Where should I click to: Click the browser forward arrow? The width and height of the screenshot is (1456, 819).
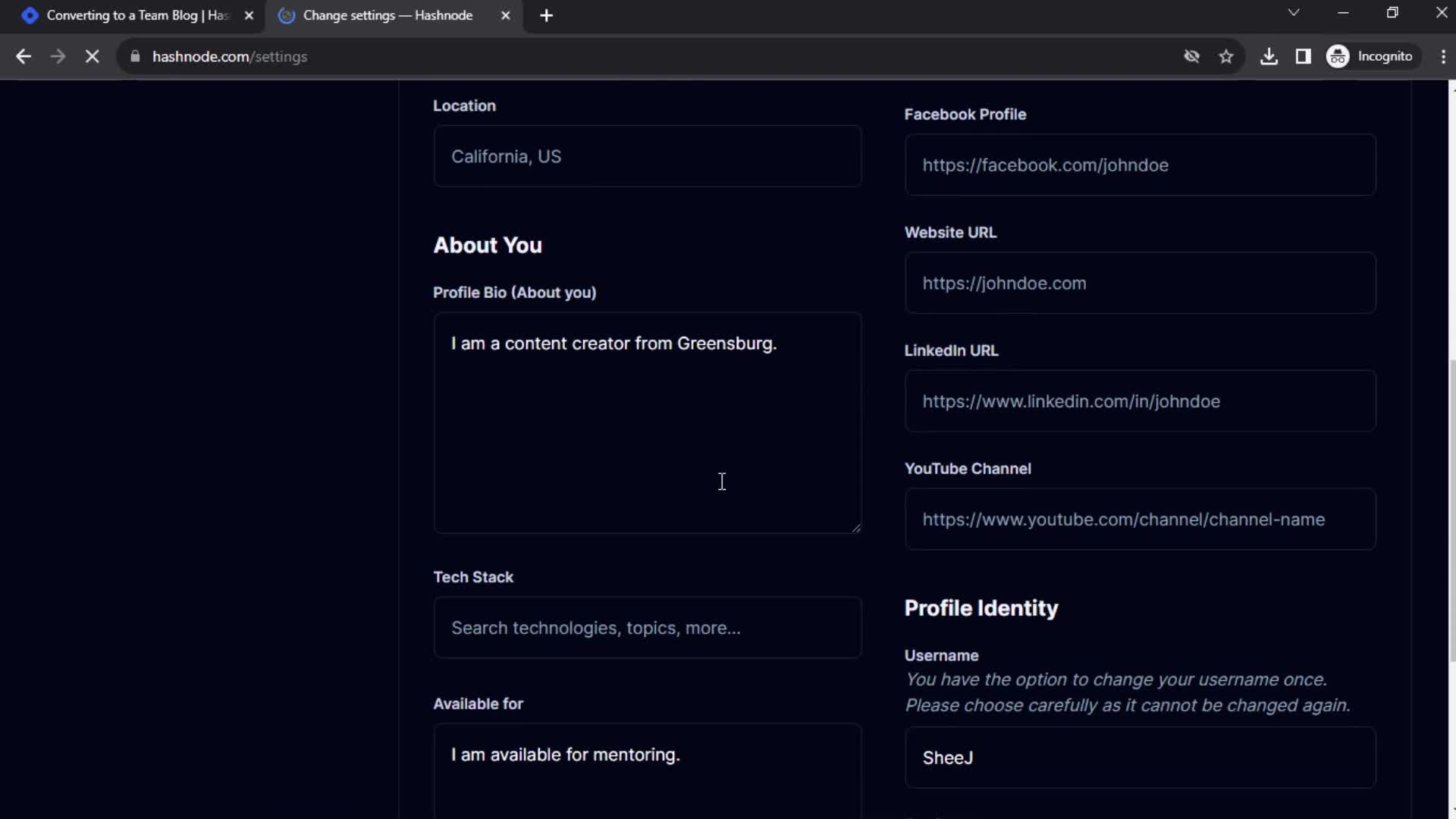pos(58,56)
